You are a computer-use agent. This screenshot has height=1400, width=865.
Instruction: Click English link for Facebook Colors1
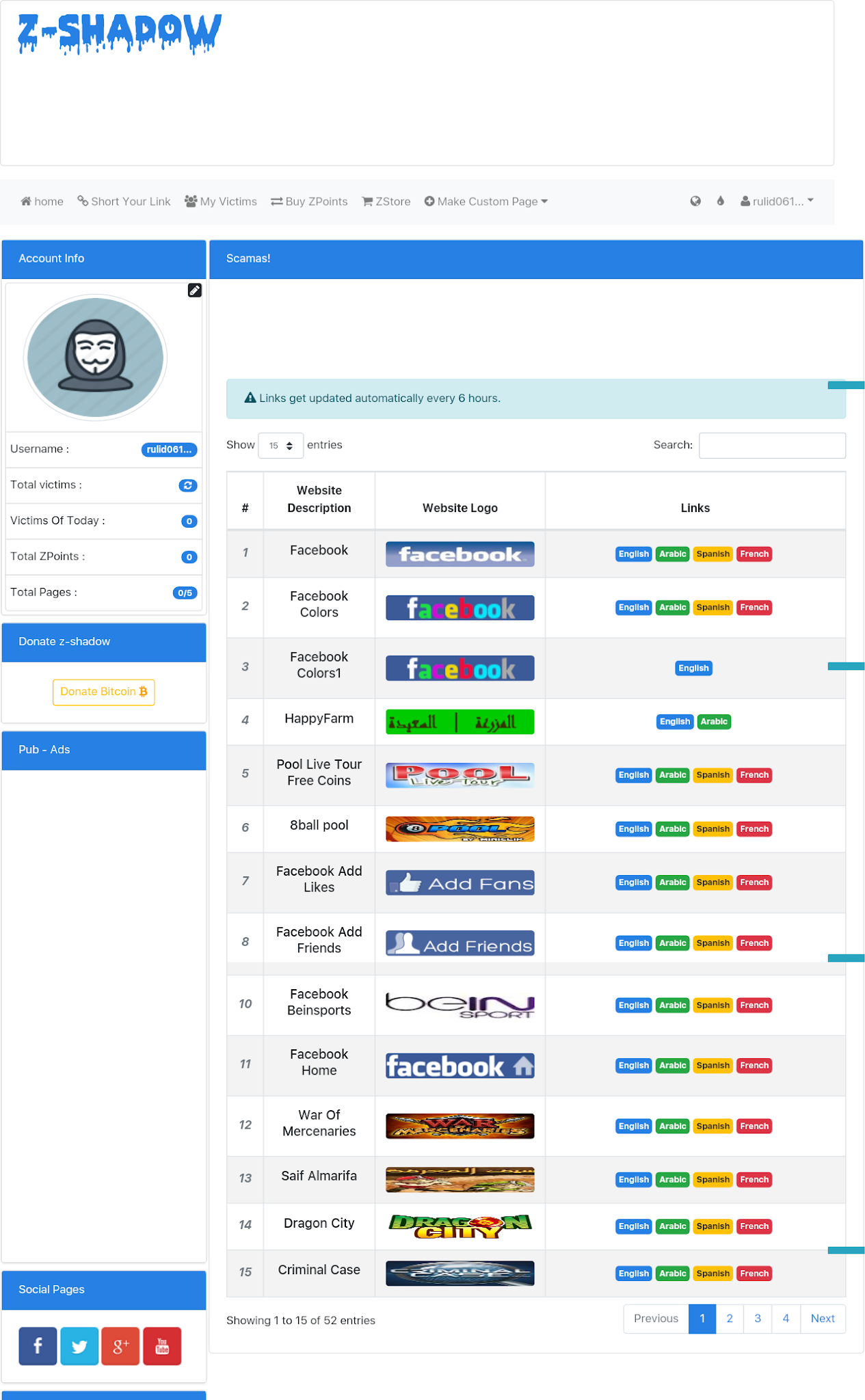(x=693, y=669)
